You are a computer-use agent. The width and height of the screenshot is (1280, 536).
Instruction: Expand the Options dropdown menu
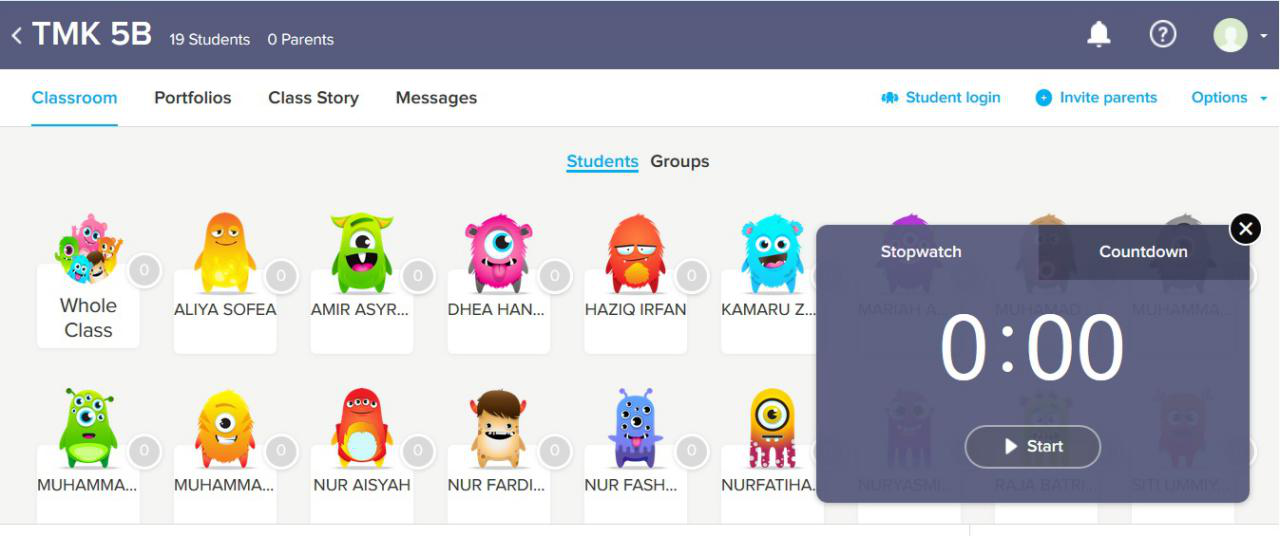(1229, 98)
